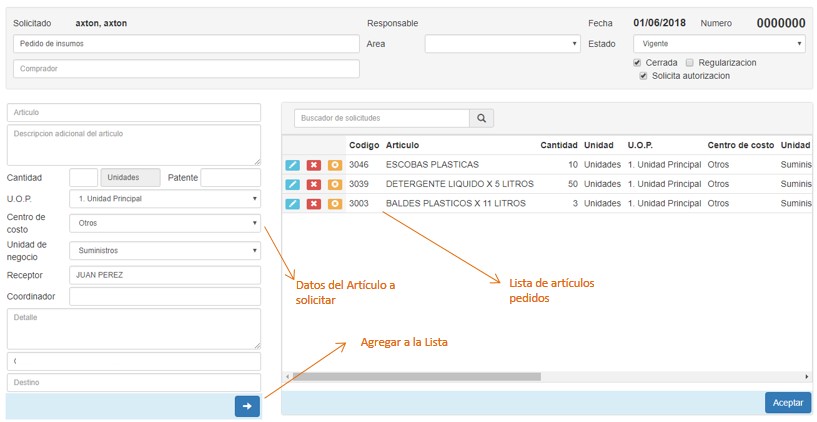Enable the Regularizacion checkbox
Image resolution: width=817 pixels, height=422 pixels.
coord(690,63)
